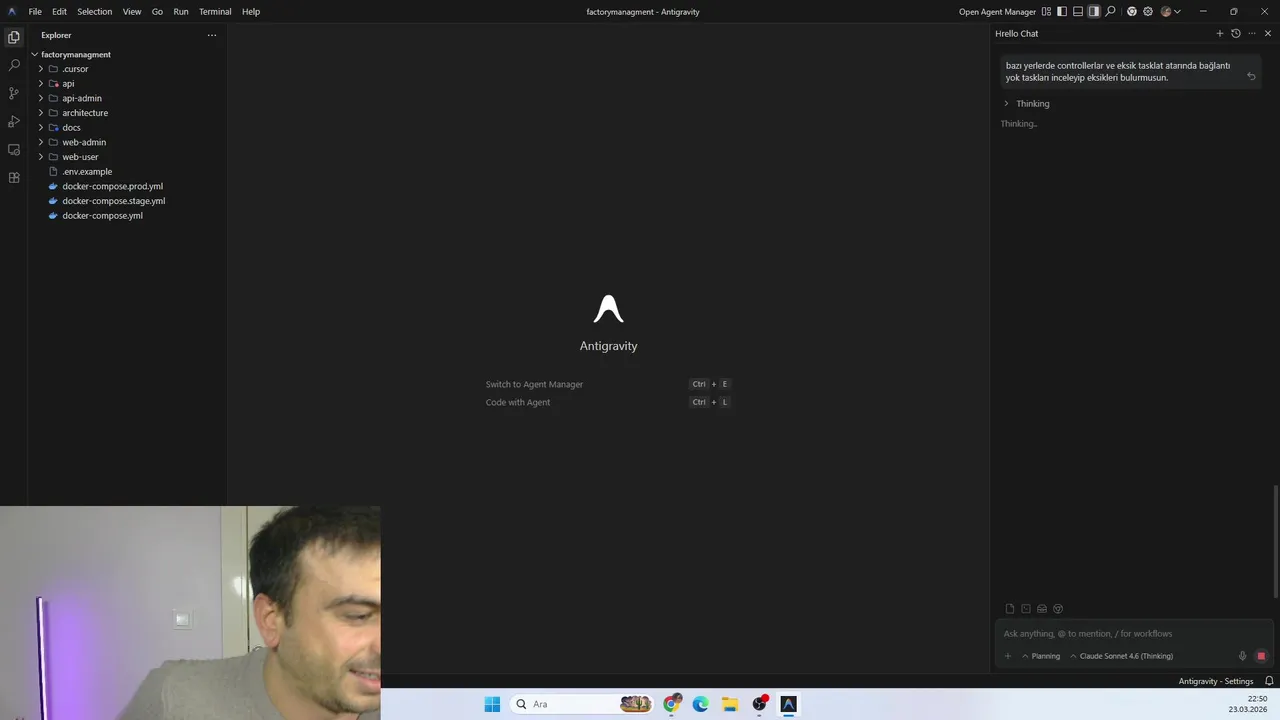Open the File menu

point(35,12)
